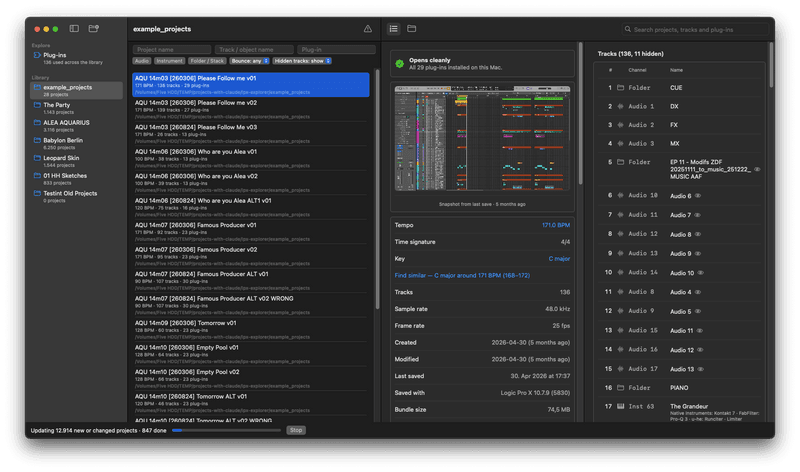Click Find similar C major around 171 BPM link
Viewport: 800px width, 472px height.
pos(462,276)
